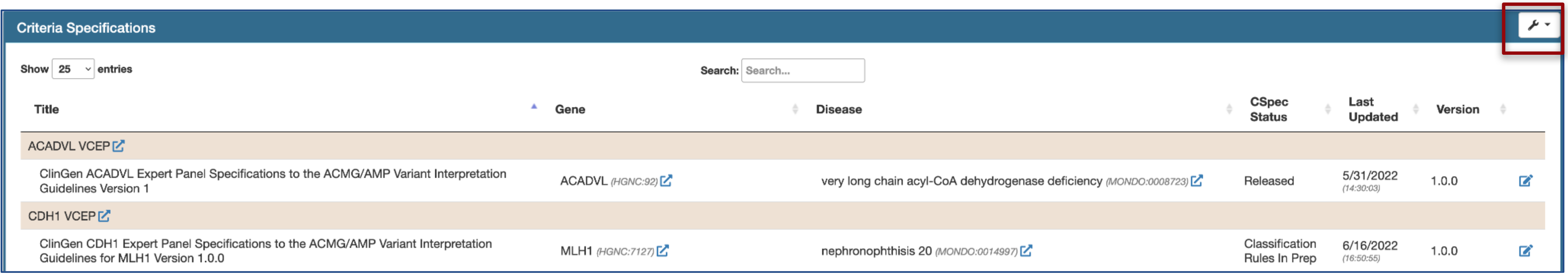Image resolution: width=1568 pixels, height=277 pixels.
Task: Open the wrench settings dropdown
Action: tap(1538, 25)
